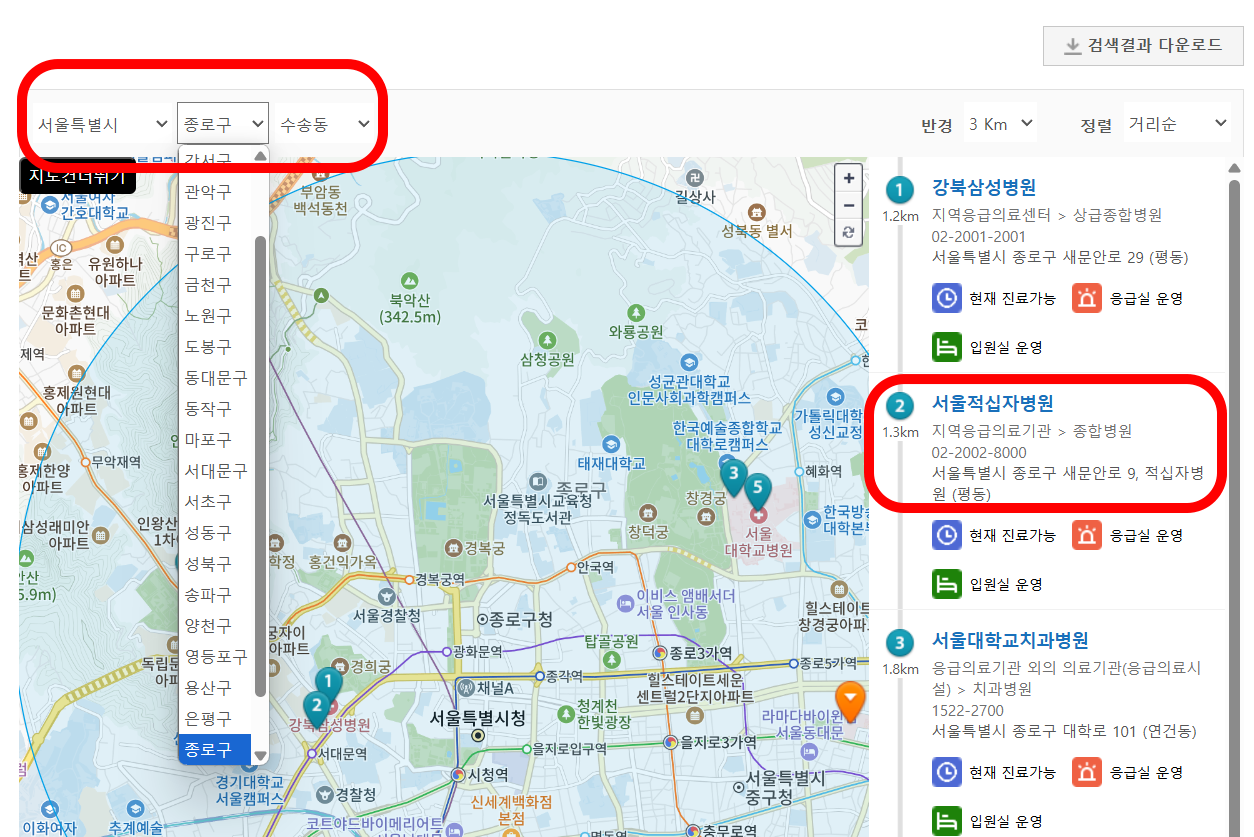This screenshot has width=1254, height=837.
Task: Select 동작구 district option
Action: [208, 408]
